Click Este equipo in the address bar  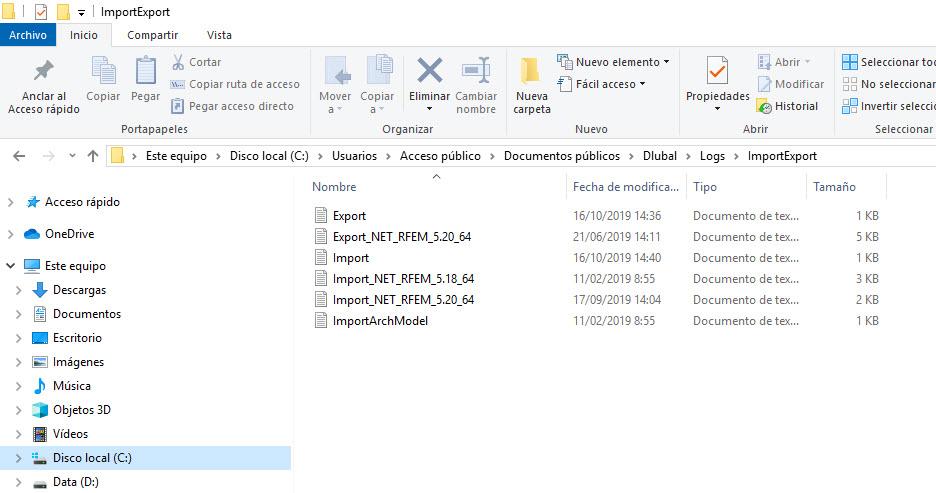176,156
